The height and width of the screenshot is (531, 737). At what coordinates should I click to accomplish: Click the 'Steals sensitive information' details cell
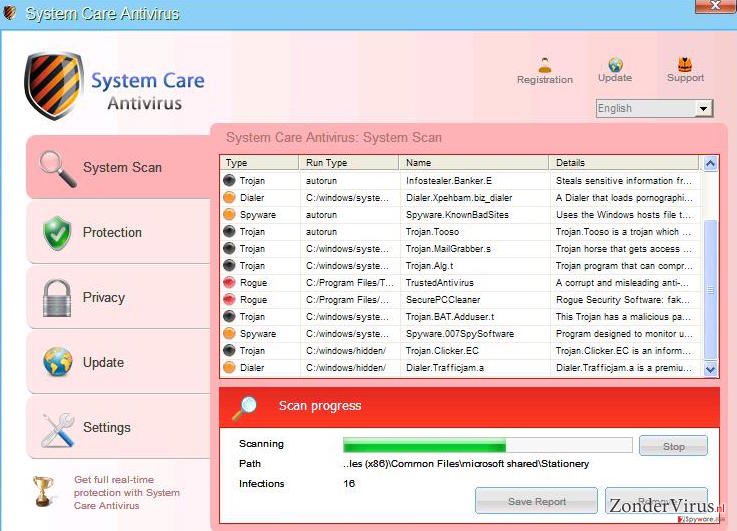pos(624,180)
